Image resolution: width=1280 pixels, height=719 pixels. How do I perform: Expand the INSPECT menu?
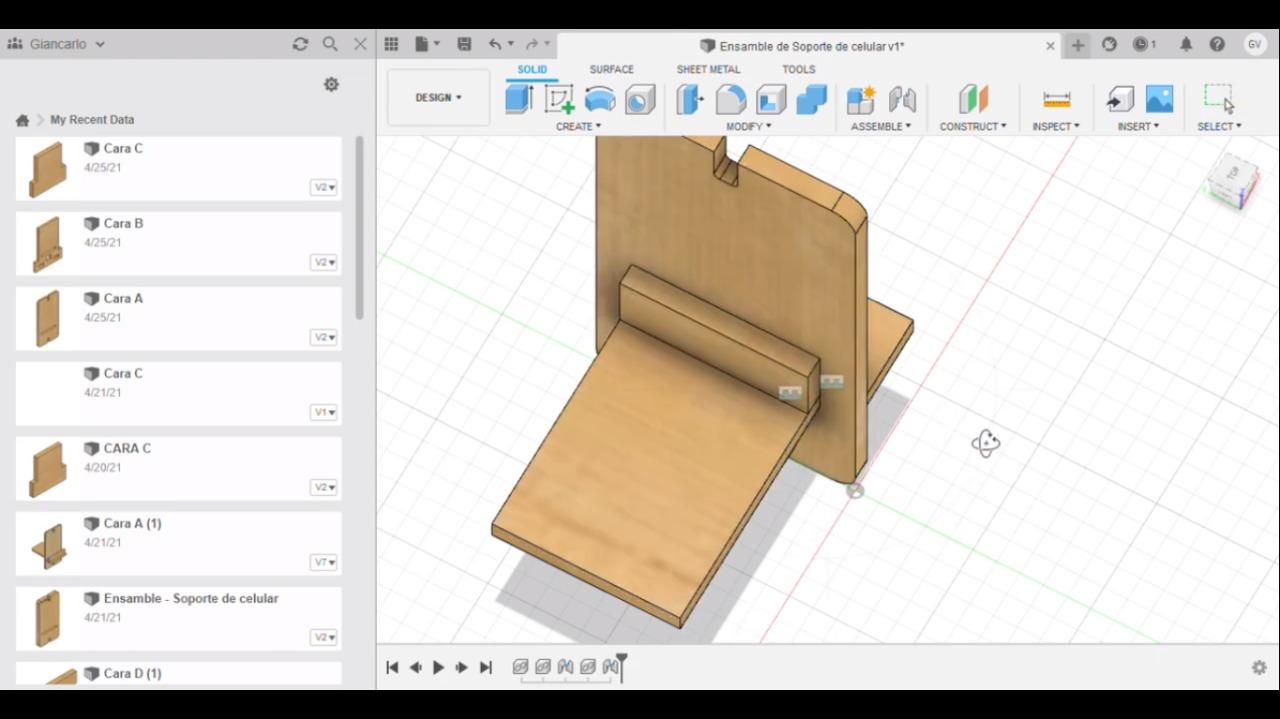pyautogui.click(x=1056, y=126)
